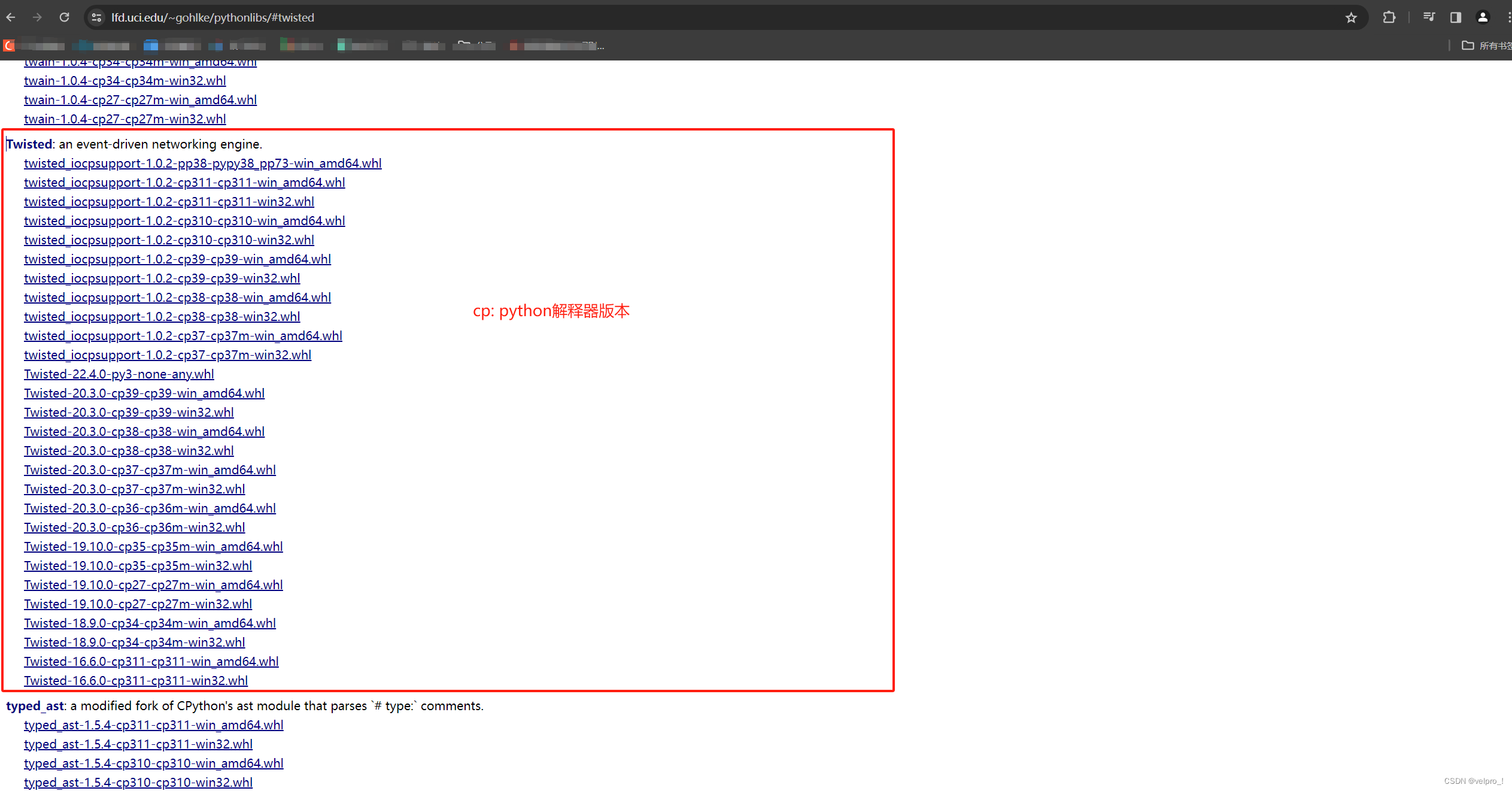Screen dimensions: 1512x791
Task: Click the orange C bookmark favicon
Action: coord(9,46)
